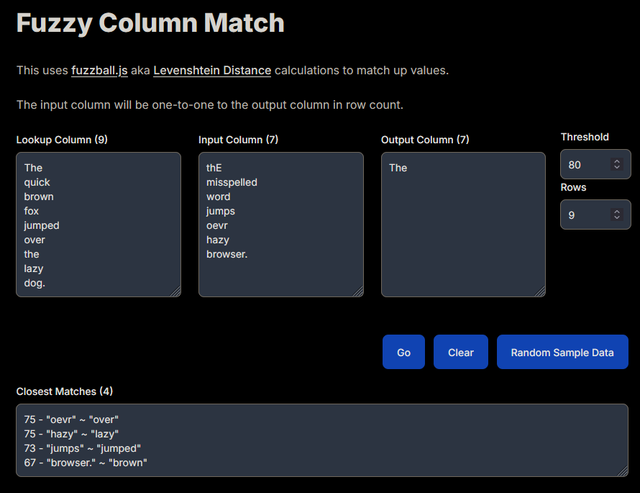The height and width of the screenshot is (493, 640).
Task: Click "jumps" in the Input Column
Action: tap(220, 211)
